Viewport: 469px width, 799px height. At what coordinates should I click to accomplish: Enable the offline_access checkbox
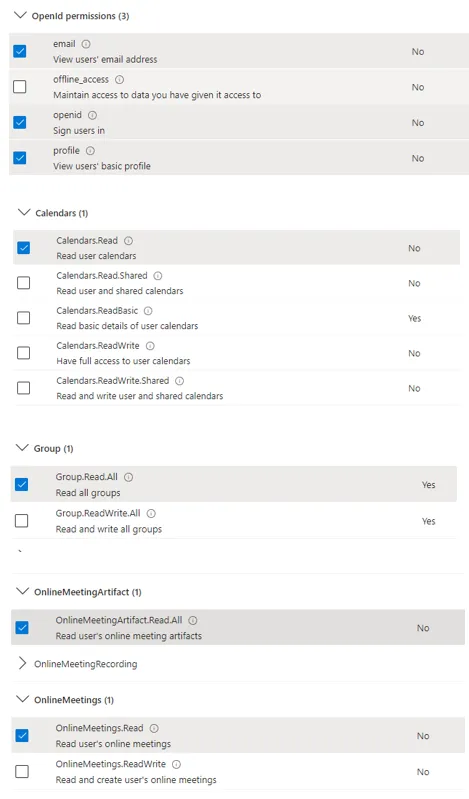coord(20,87)
